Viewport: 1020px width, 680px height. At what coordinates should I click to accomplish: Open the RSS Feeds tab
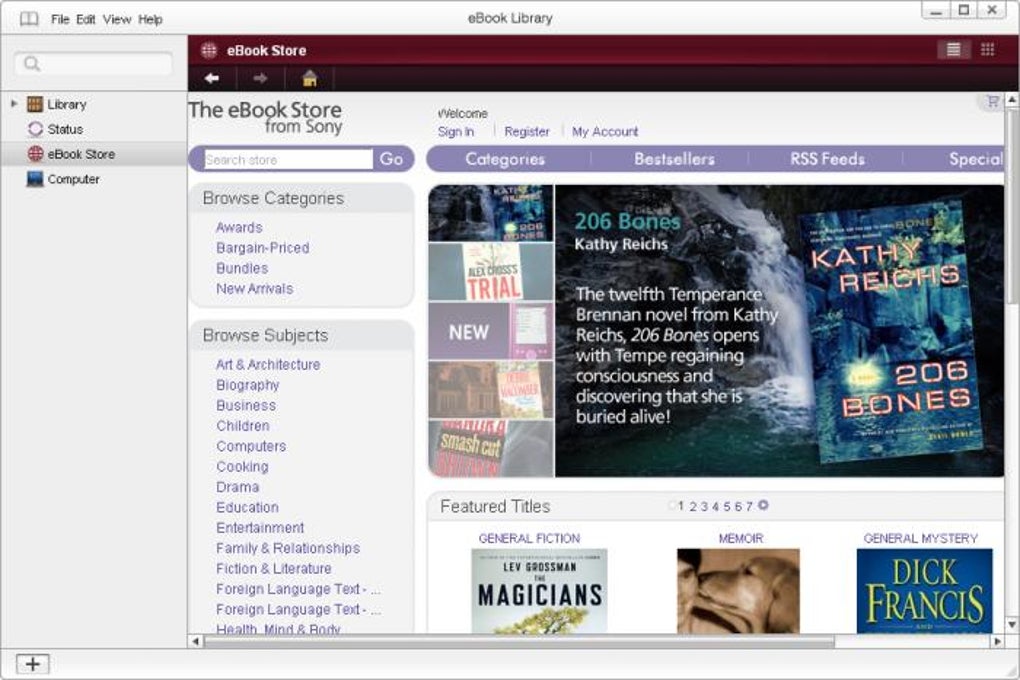click(x=827, y=159)
